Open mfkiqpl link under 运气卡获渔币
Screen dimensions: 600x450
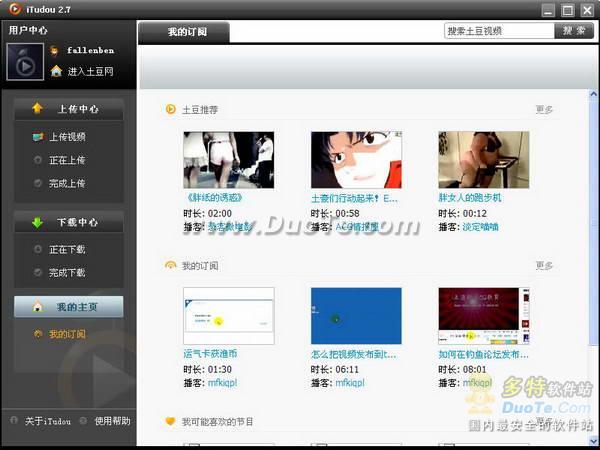pyautogui.click(x=222, y=383)
